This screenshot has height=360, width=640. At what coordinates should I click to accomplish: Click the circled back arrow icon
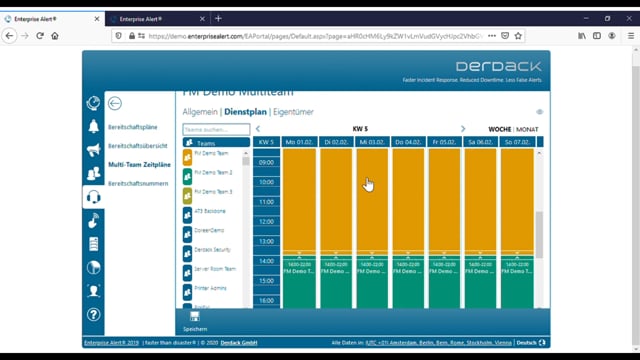[115, 103]
